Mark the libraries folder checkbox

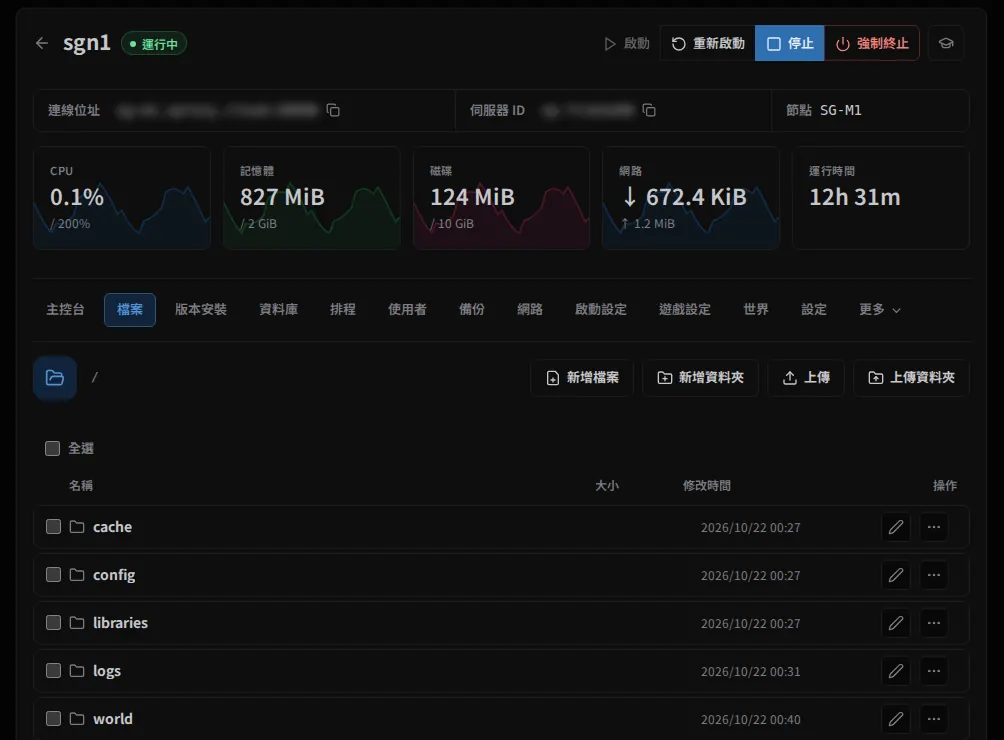pyautogui.click(x=53, y=623)
